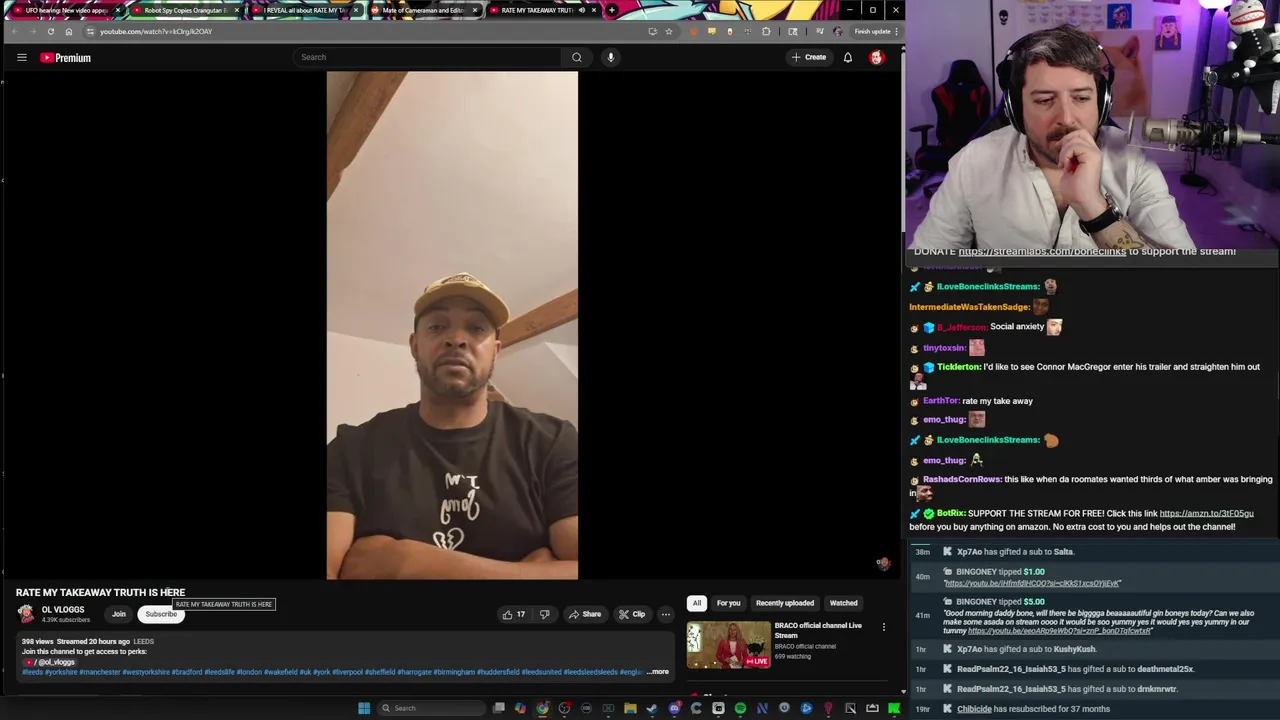Open the Create menu button
Screen dimensions: 1280x720
point(809,57)
